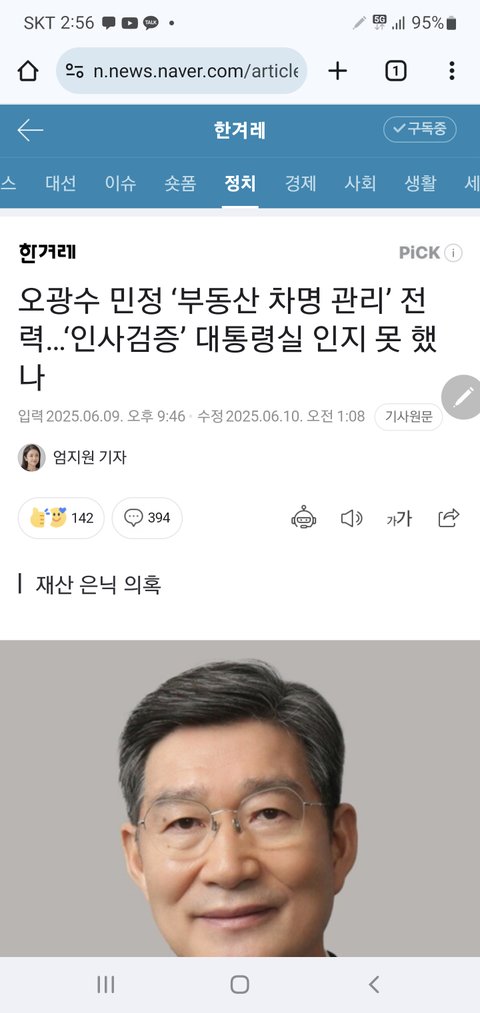
Task: Tap the reaction emoji button with 142
Action: [x=61, y=518]
